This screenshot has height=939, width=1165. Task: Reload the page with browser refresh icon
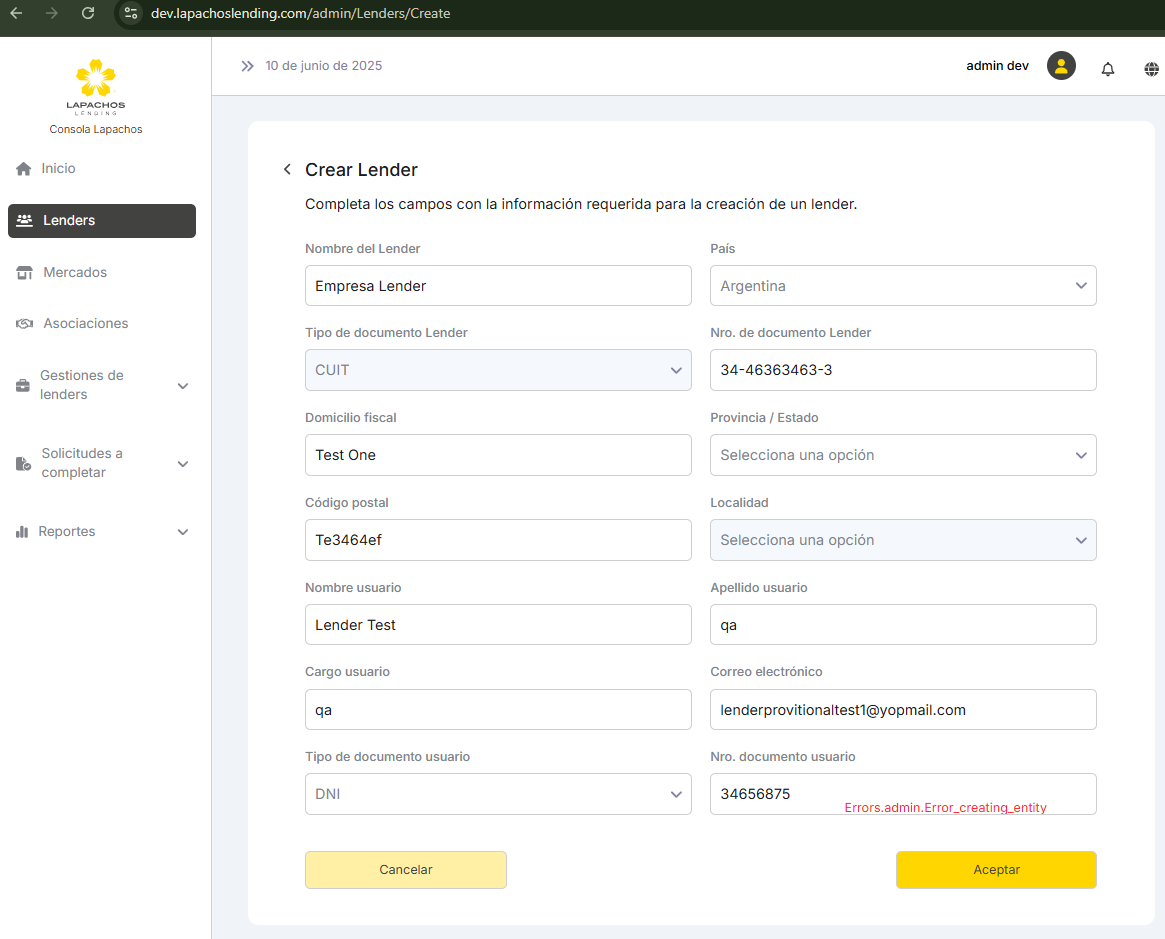click(88, 13)
